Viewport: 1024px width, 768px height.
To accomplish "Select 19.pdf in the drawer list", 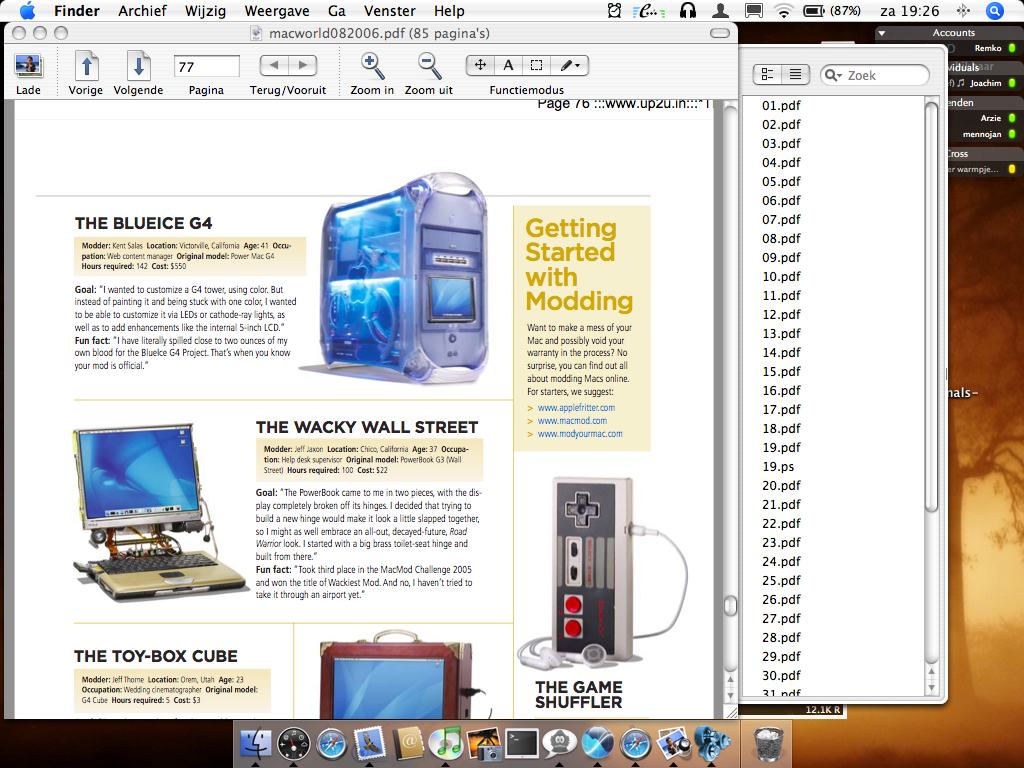I will coord(781,448).
